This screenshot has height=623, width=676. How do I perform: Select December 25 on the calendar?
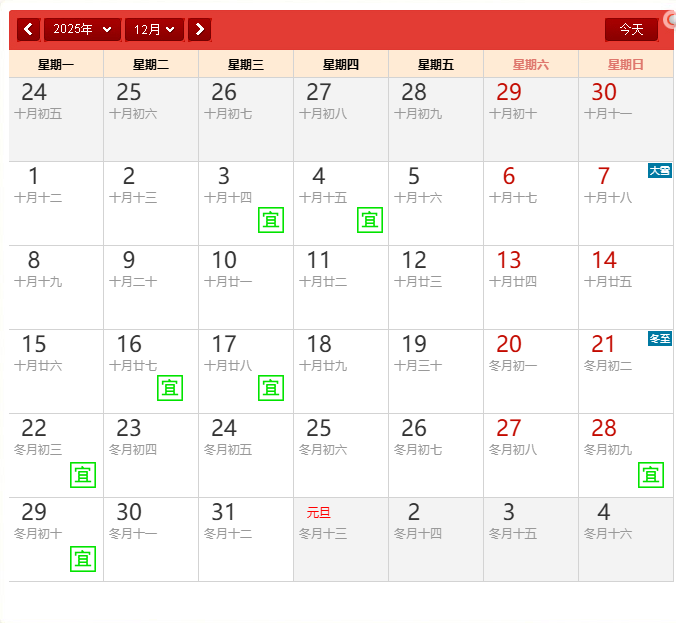point(340,454)
